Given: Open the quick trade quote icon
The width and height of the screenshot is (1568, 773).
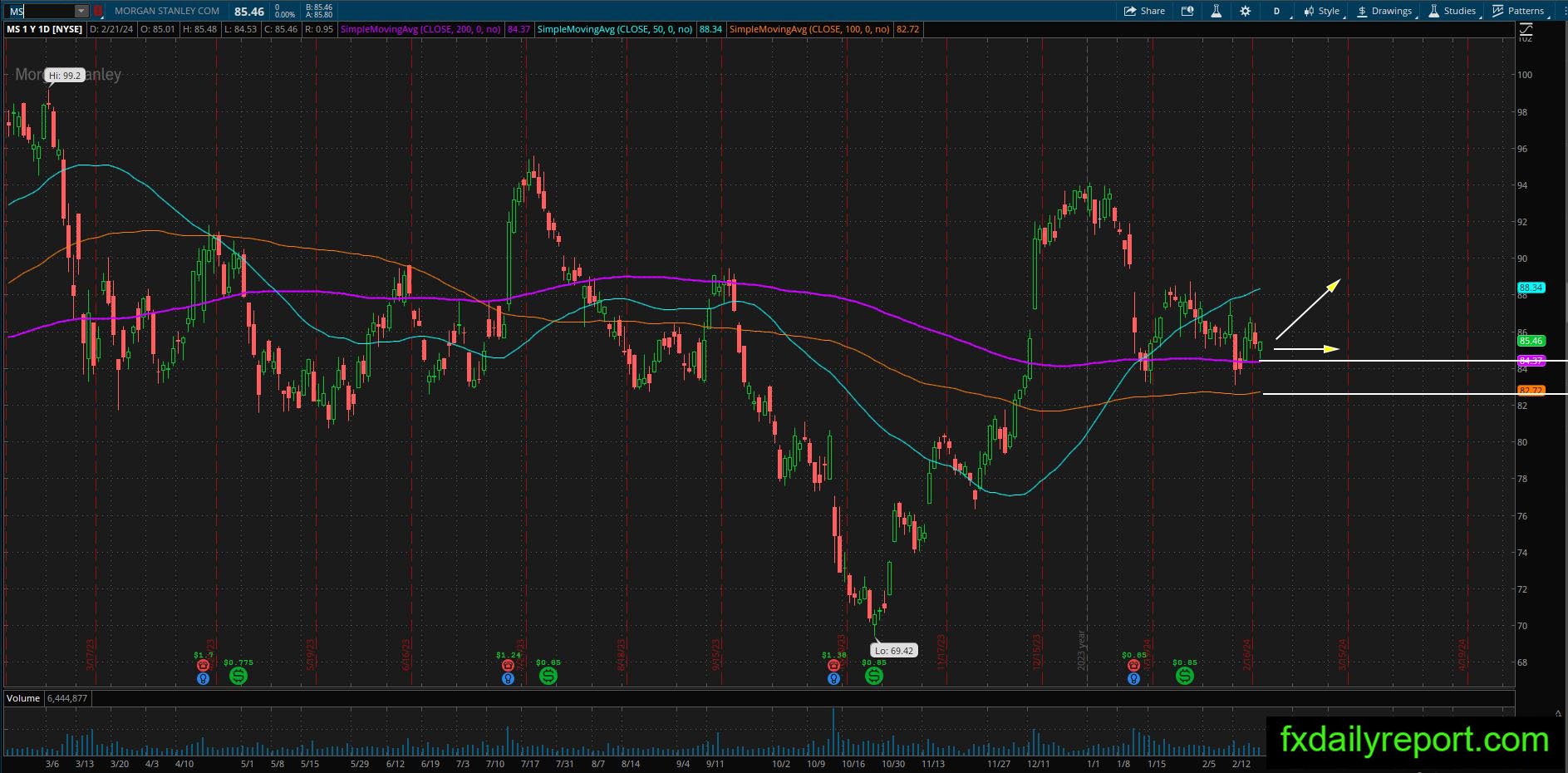Looking at the screenshot, I should (x=1187, y=11).
